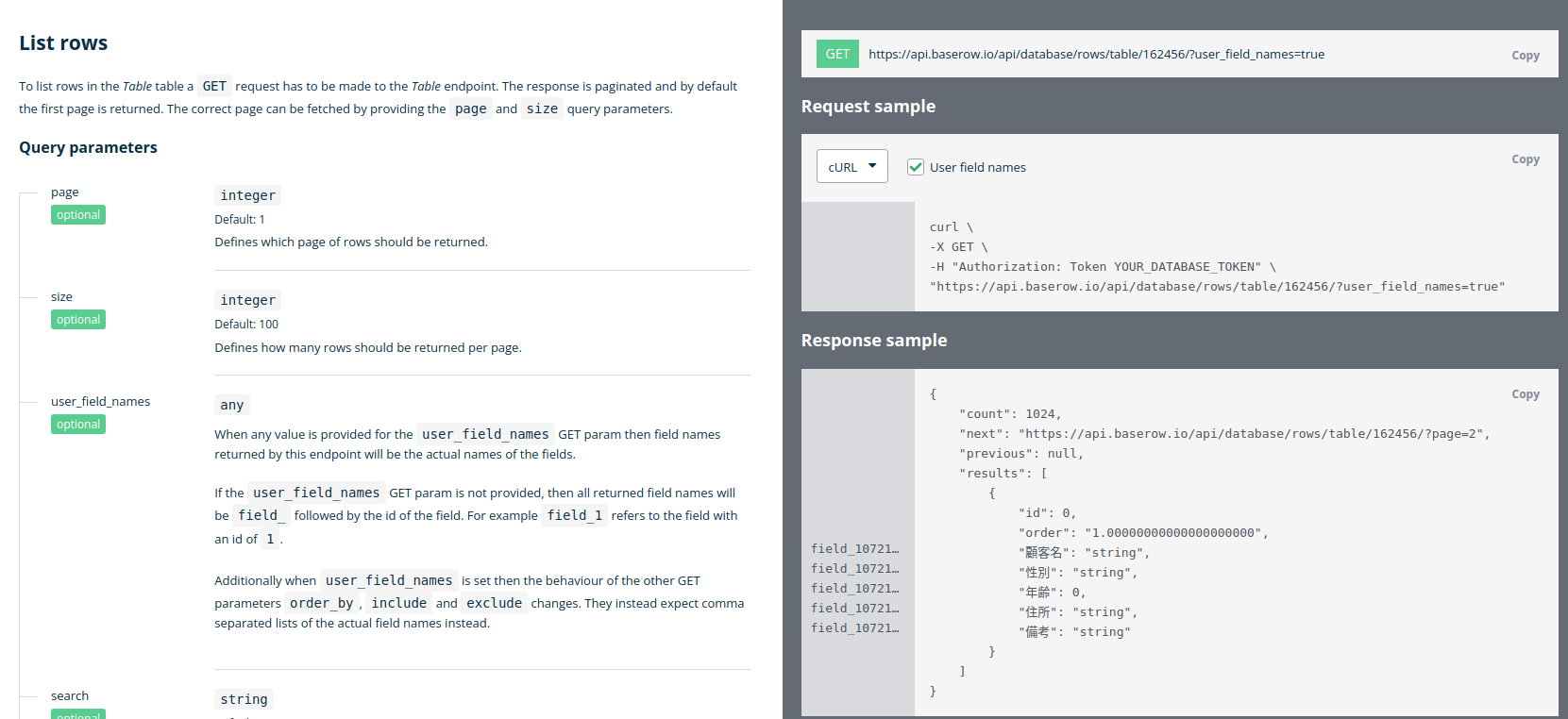1568x719 pixels.
Task: Select the field id label beside 備考
Action: [854, 628]
